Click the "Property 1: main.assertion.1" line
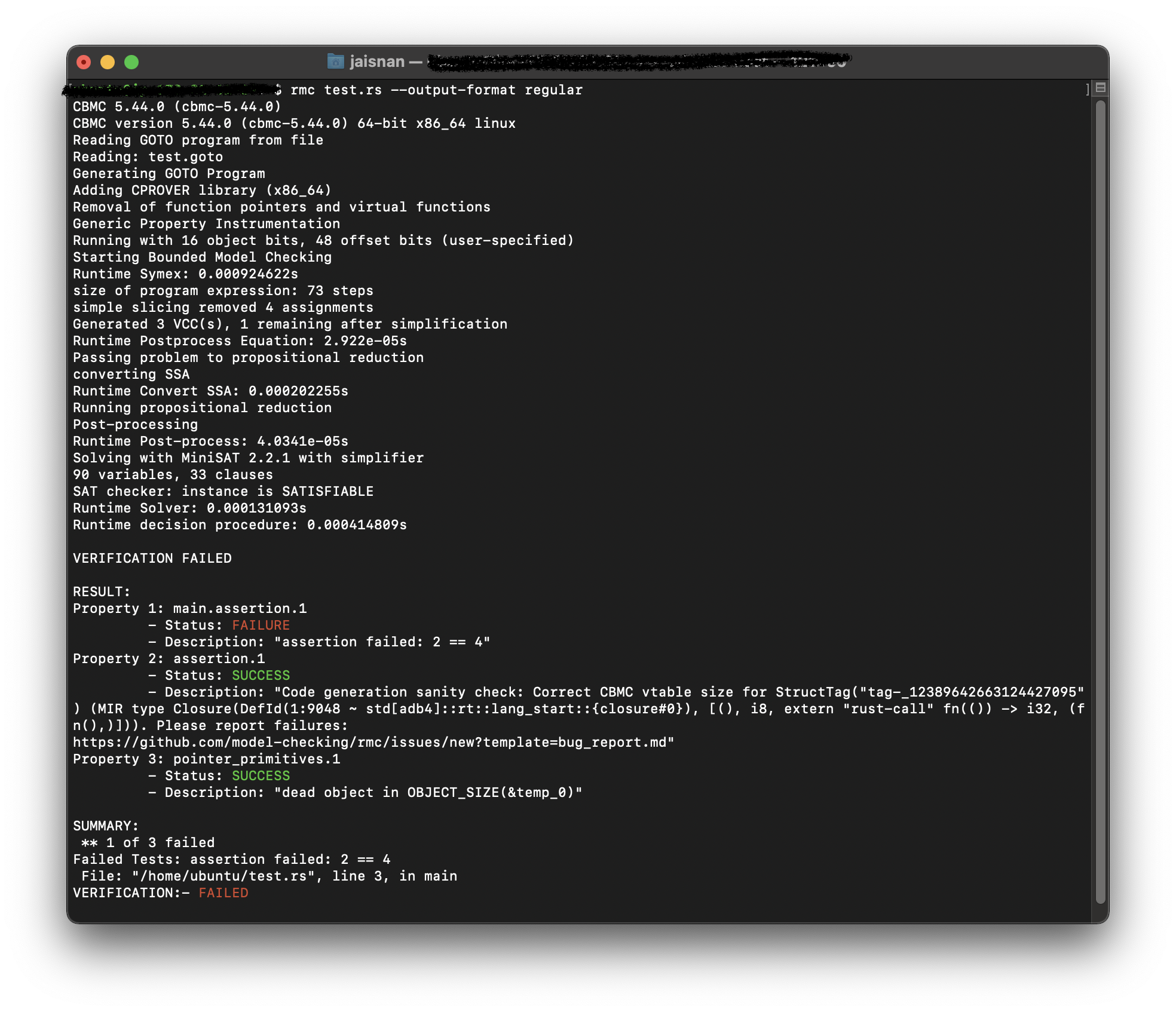The height and width of the screenshot is (1012, 1176). (x=189, y=609)
